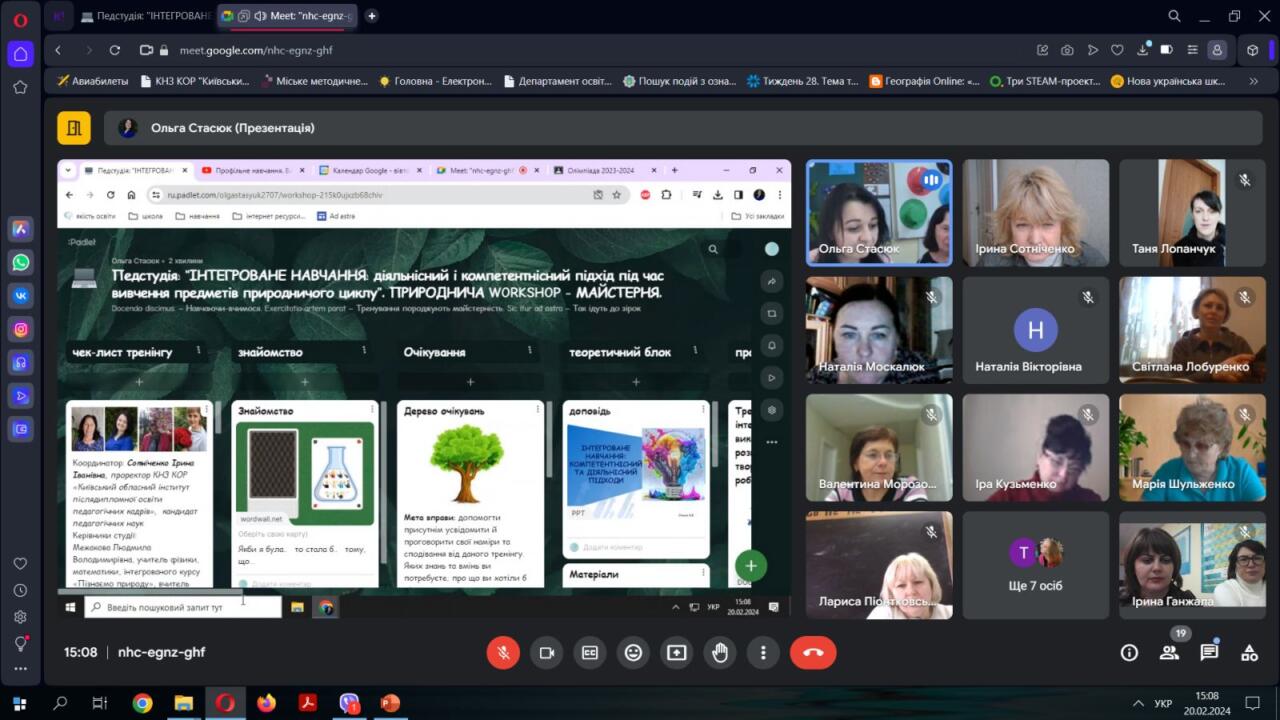
Task: Select the Meet nhc-egnz-ghf tab
Action: (288, 16)
